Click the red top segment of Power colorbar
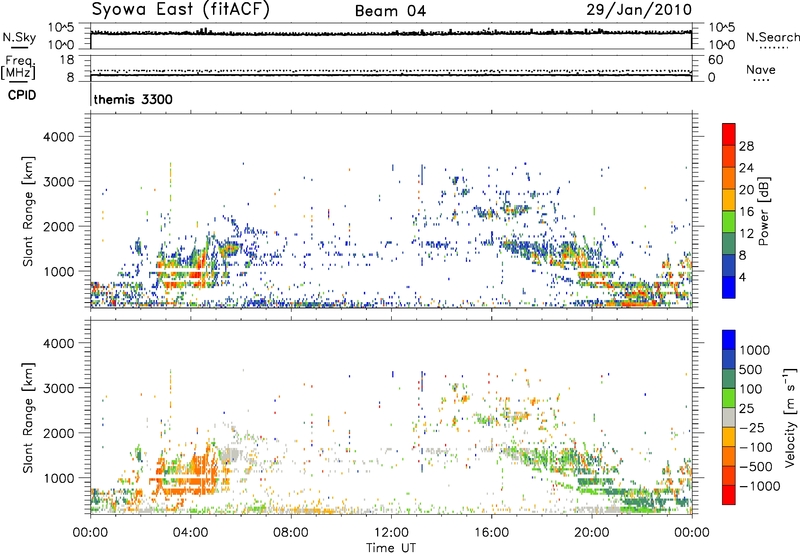800x554 pixels. pos(729,134)
